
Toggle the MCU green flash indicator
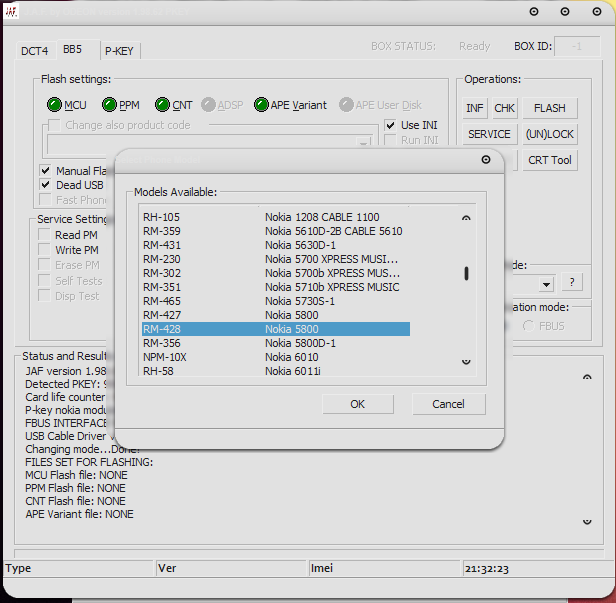[x=54, y=105]
